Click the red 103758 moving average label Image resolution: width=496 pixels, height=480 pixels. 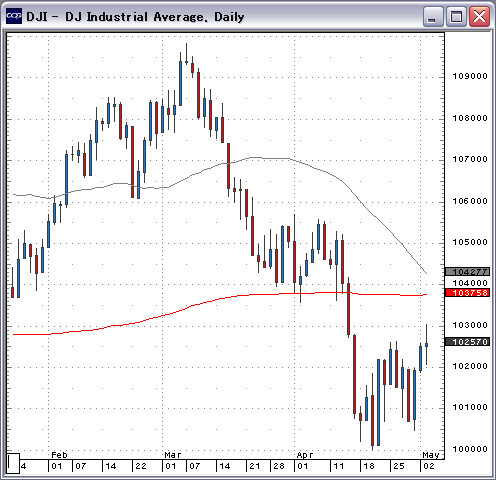(468, 293)
